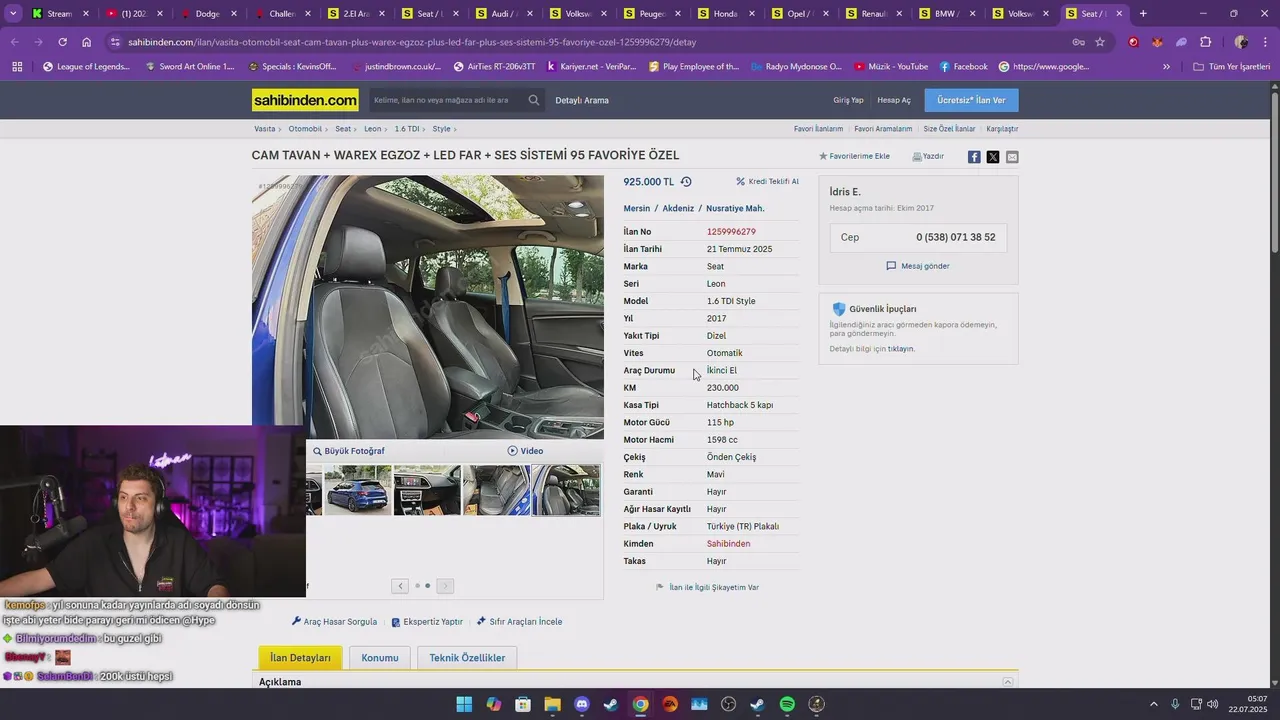This screenshot has width=1280, height=720.
Task: Click Mersin location link
Action: click(x=637, y=209)
